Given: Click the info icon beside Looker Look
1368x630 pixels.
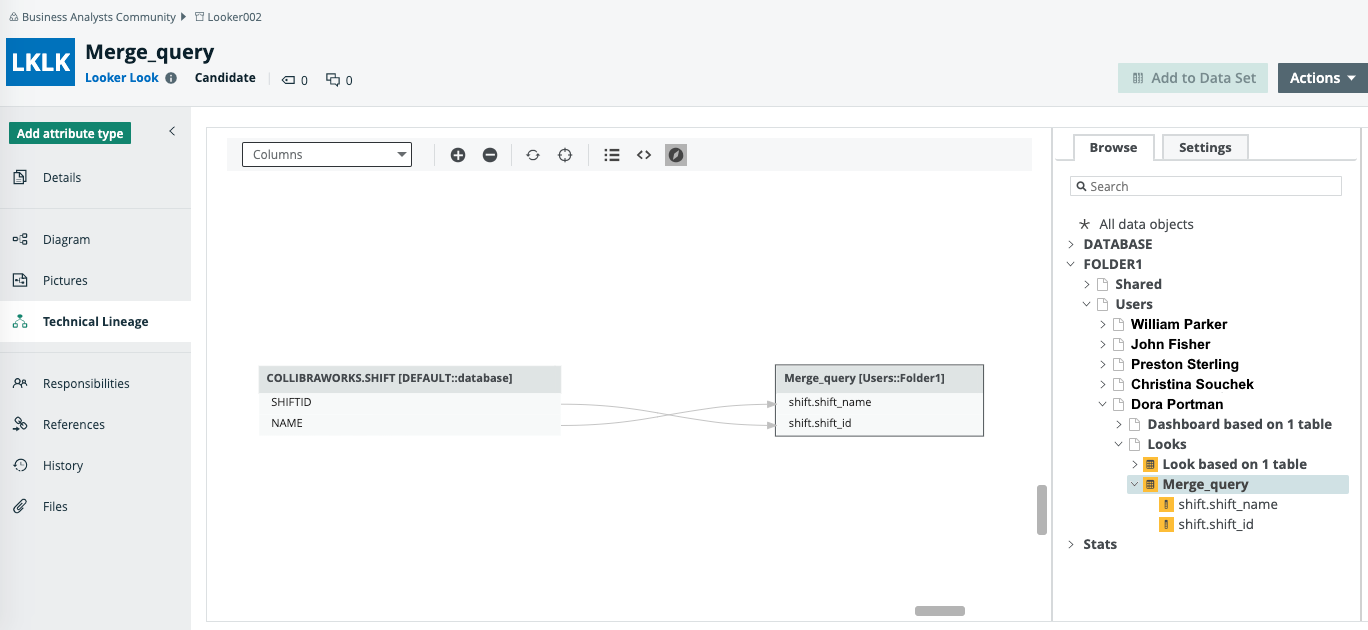Looking at the screenshot, I should click(x=171, y=78).
